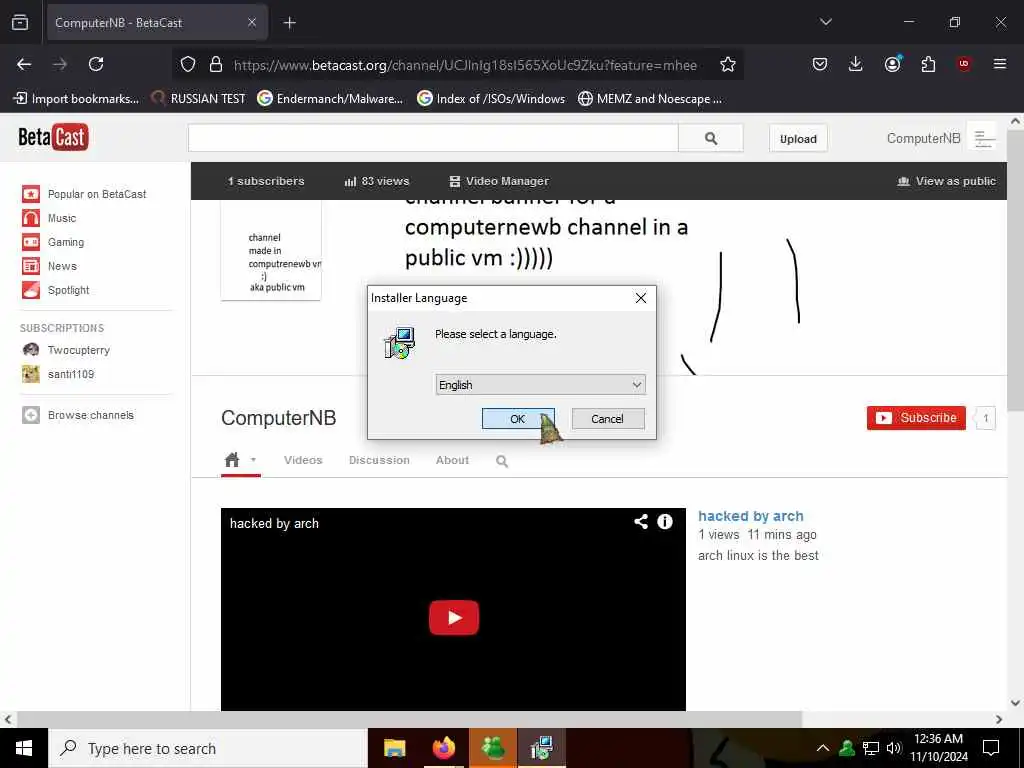This screenshot has height=768, width=1024.
Task: Open Firefox hamburger menu
Action: pos(999,64)
